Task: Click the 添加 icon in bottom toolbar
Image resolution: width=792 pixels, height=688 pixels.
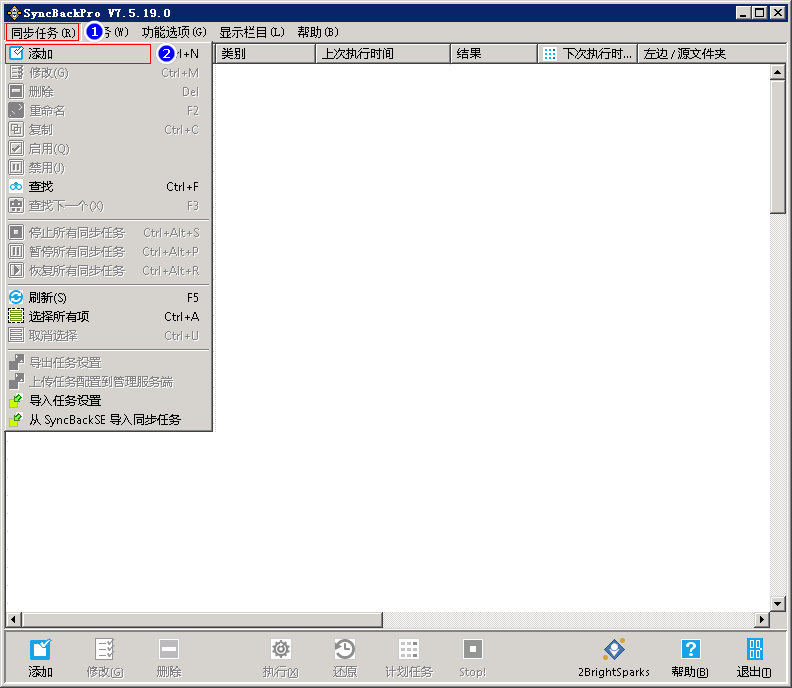Action: (x=40, y=650)
